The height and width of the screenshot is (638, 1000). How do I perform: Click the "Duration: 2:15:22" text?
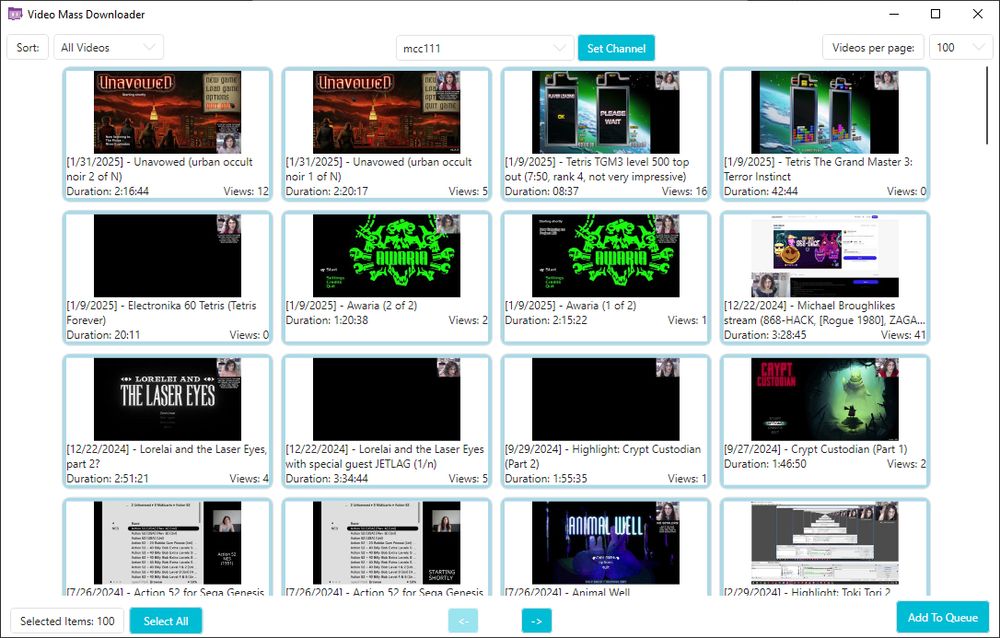pyautogui.click(x=546, y=320)
